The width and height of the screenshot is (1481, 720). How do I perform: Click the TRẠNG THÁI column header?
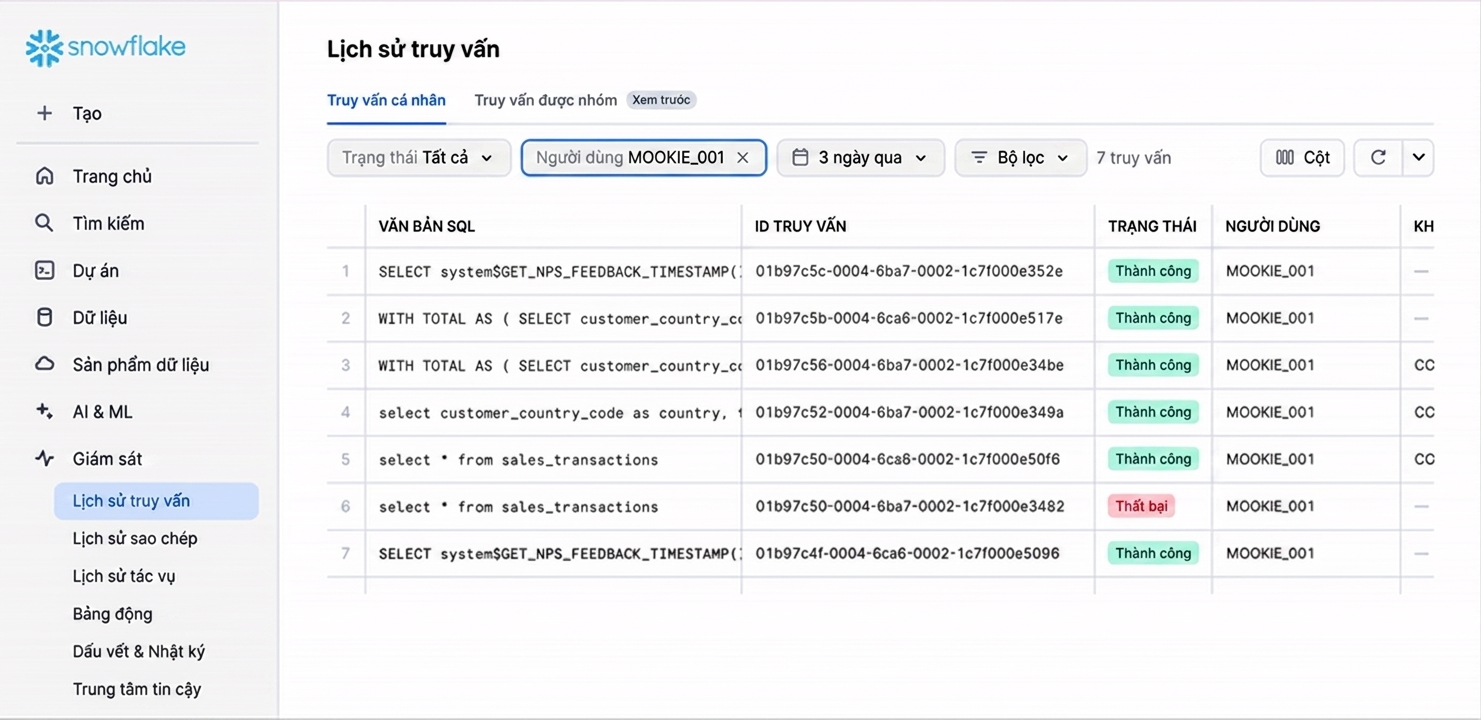click(x=1152, y=226)
